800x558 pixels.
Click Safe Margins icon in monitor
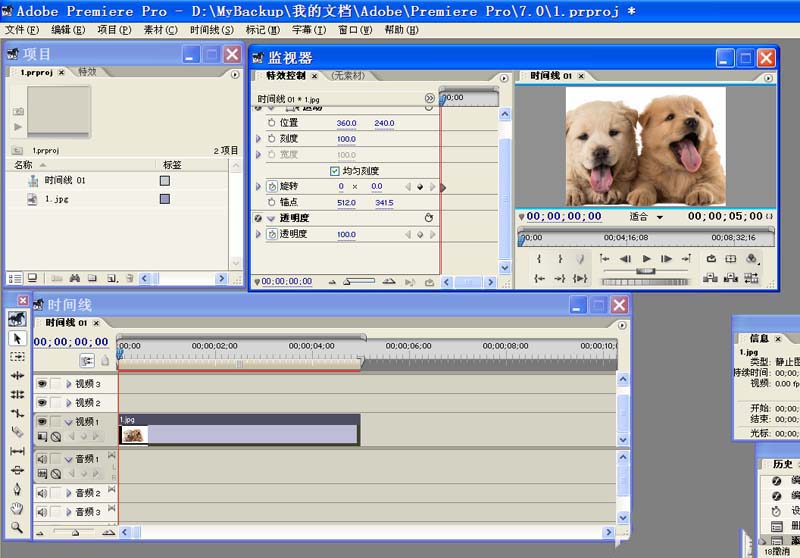point(731,259)
